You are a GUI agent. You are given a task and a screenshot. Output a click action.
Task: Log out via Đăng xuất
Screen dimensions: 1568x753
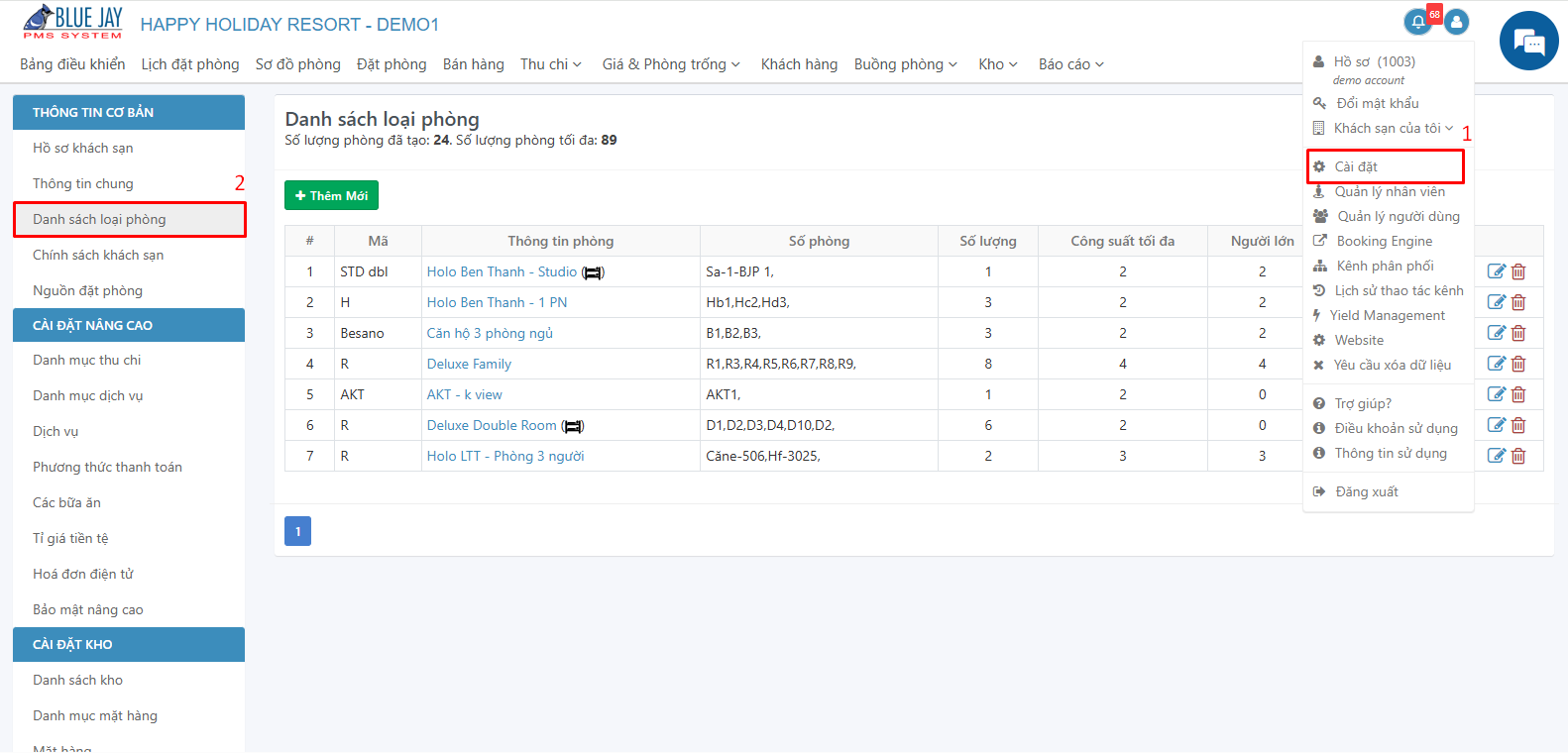click(x=1367, y=491)
